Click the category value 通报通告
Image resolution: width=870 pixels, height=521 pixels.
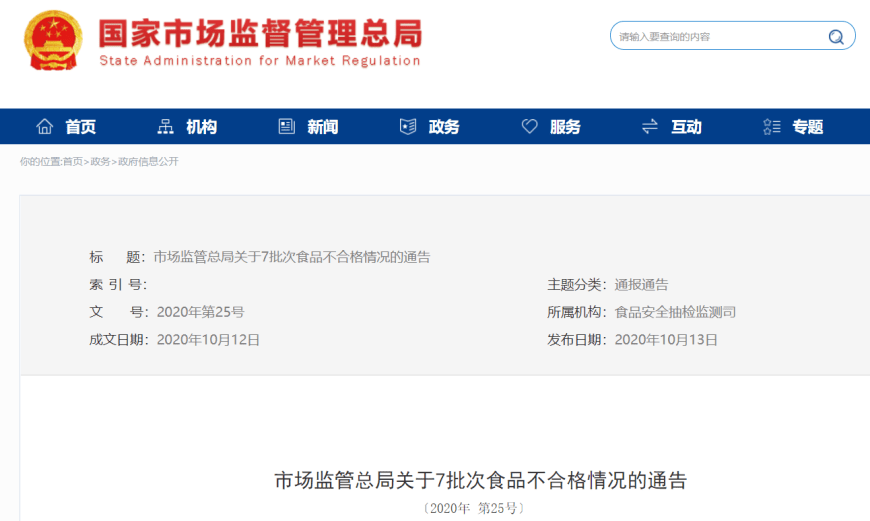tap(641, 285)
